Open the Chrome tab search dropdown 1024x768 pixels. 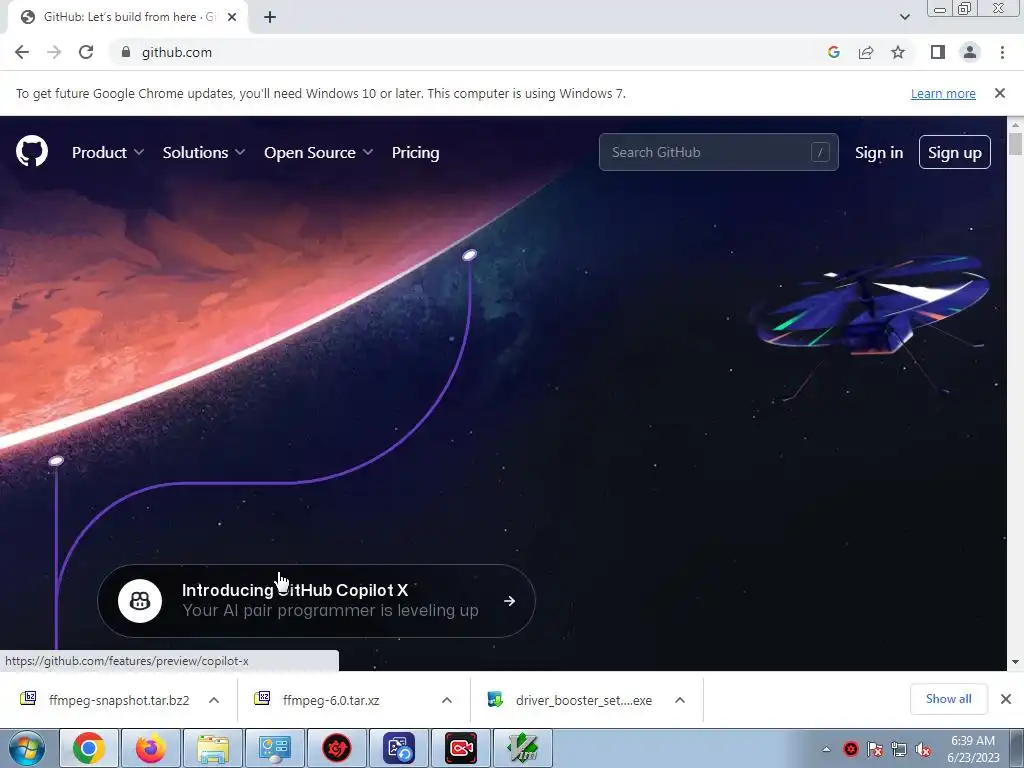(x=904, y=17)
